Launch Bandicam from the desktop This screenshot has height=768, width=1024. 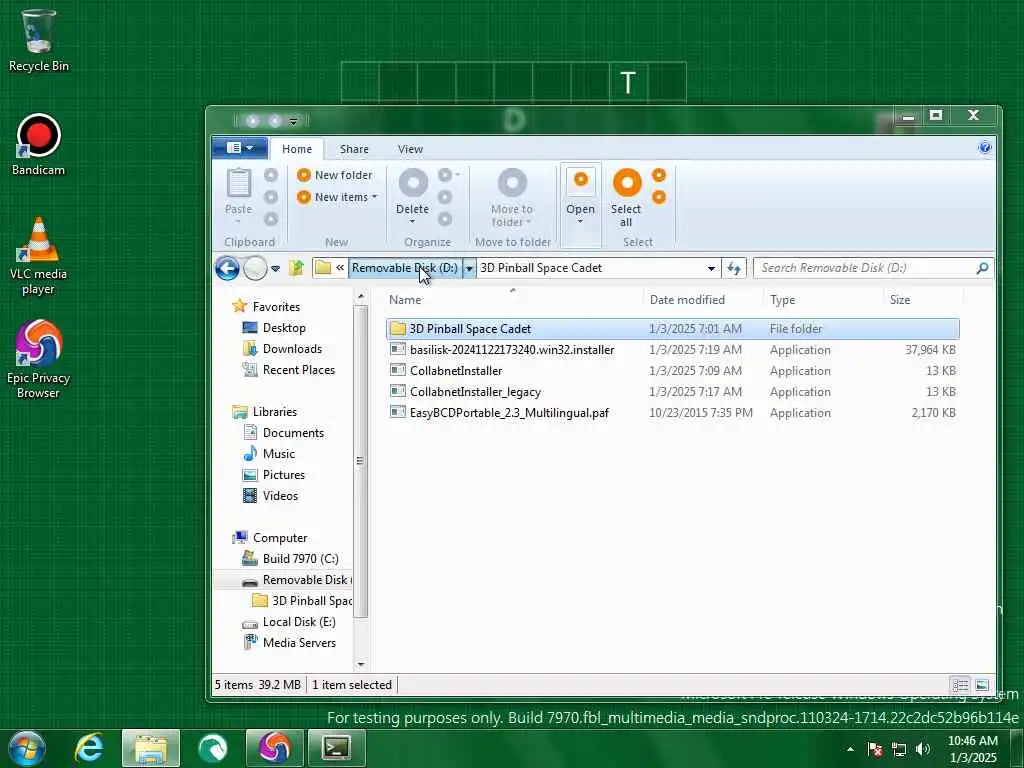(39, 145)
